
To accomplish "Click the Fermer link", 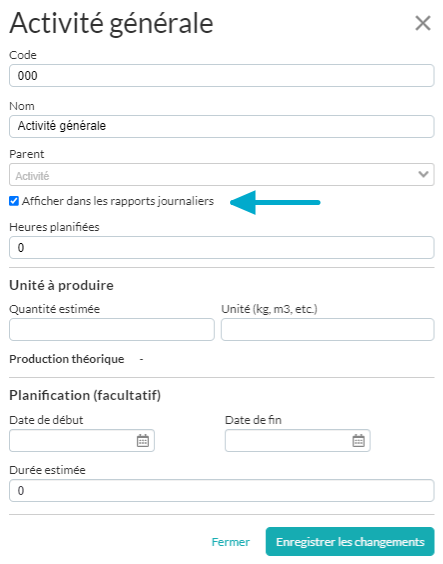I will pos(230,542).
